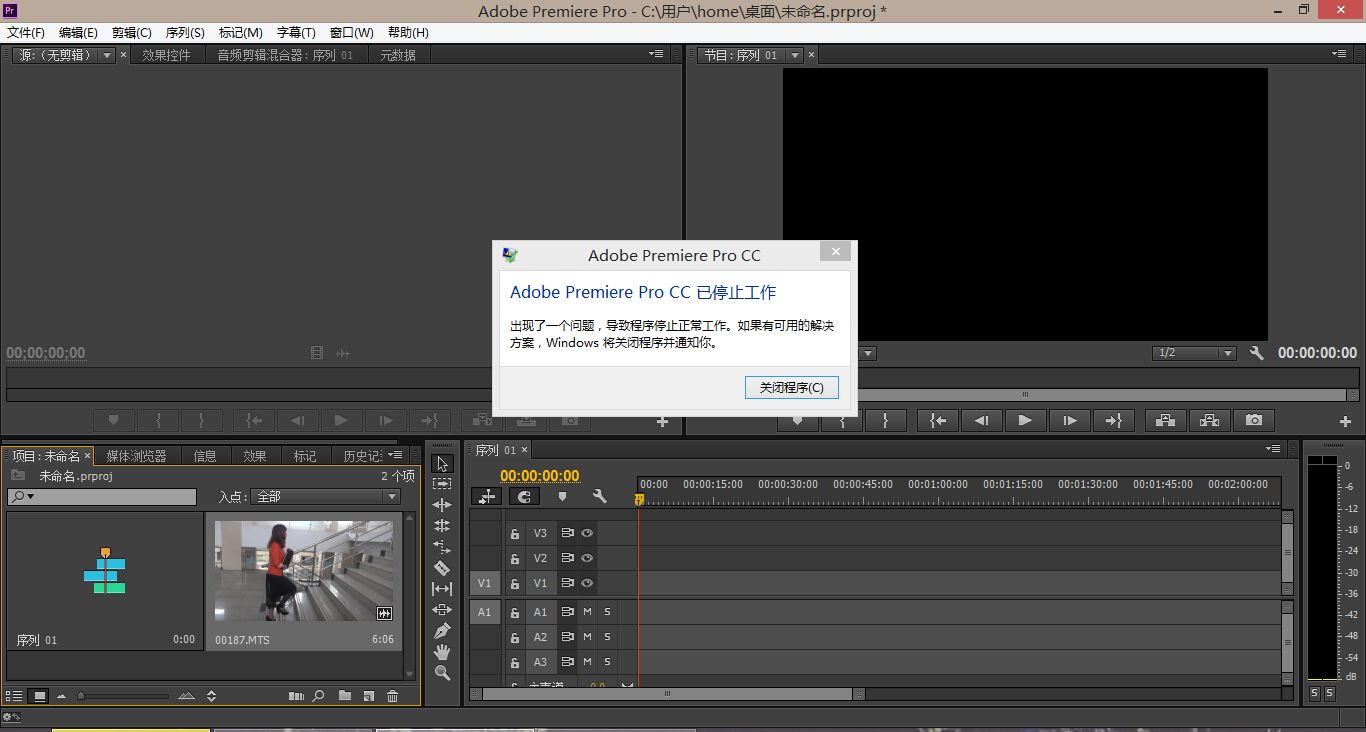Screen dimensions: 1366x732
Task: Switch to 音频剪辑混合器 tab
Action: [x=286, y=56]
